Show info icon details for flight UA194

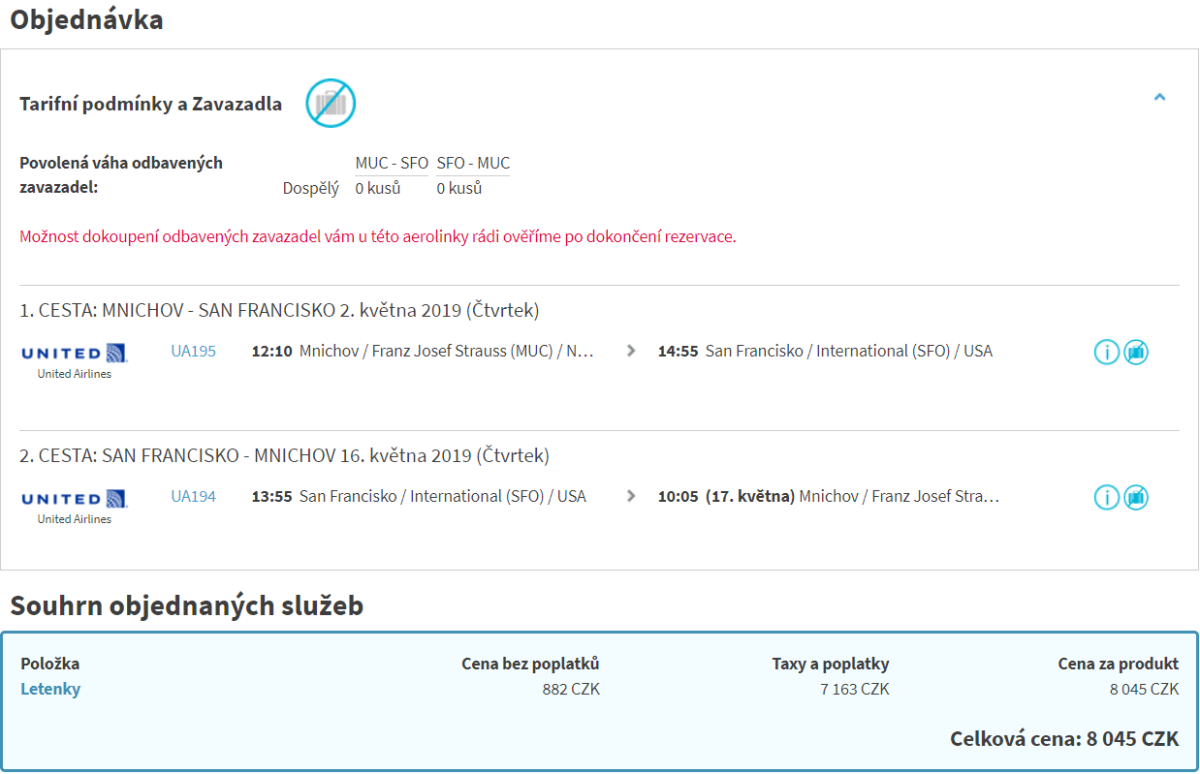(1106, 497)
